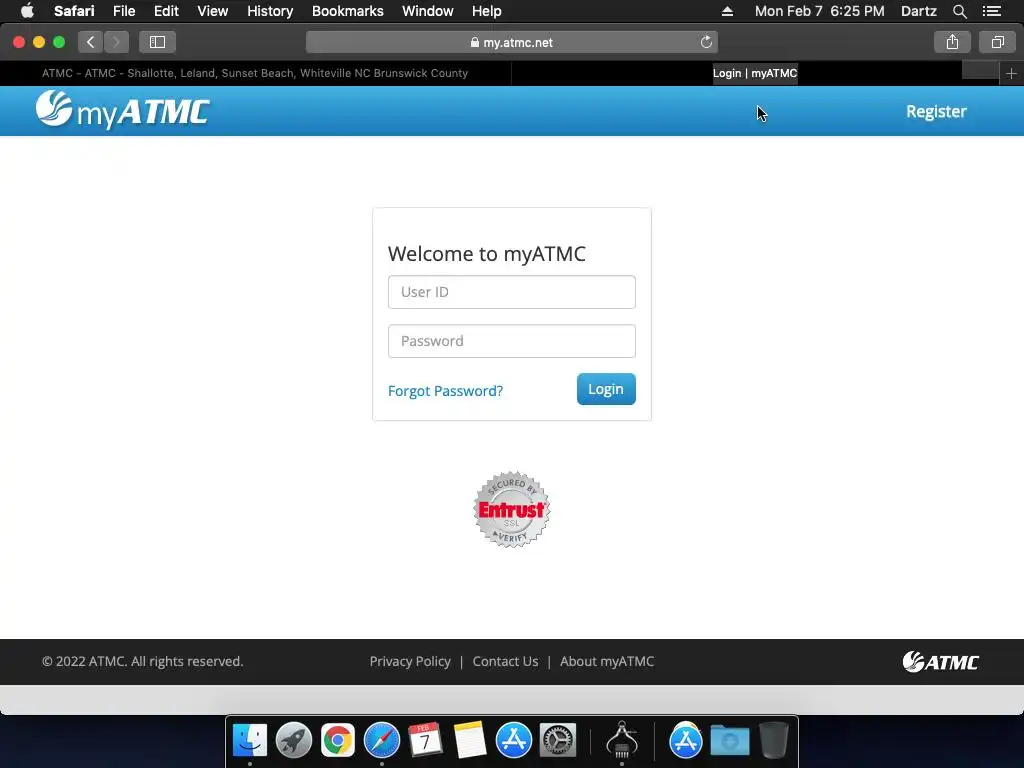Click the eject icon in menu bar
Viewport: 1024px width, 768px height.
coord(728,11)
